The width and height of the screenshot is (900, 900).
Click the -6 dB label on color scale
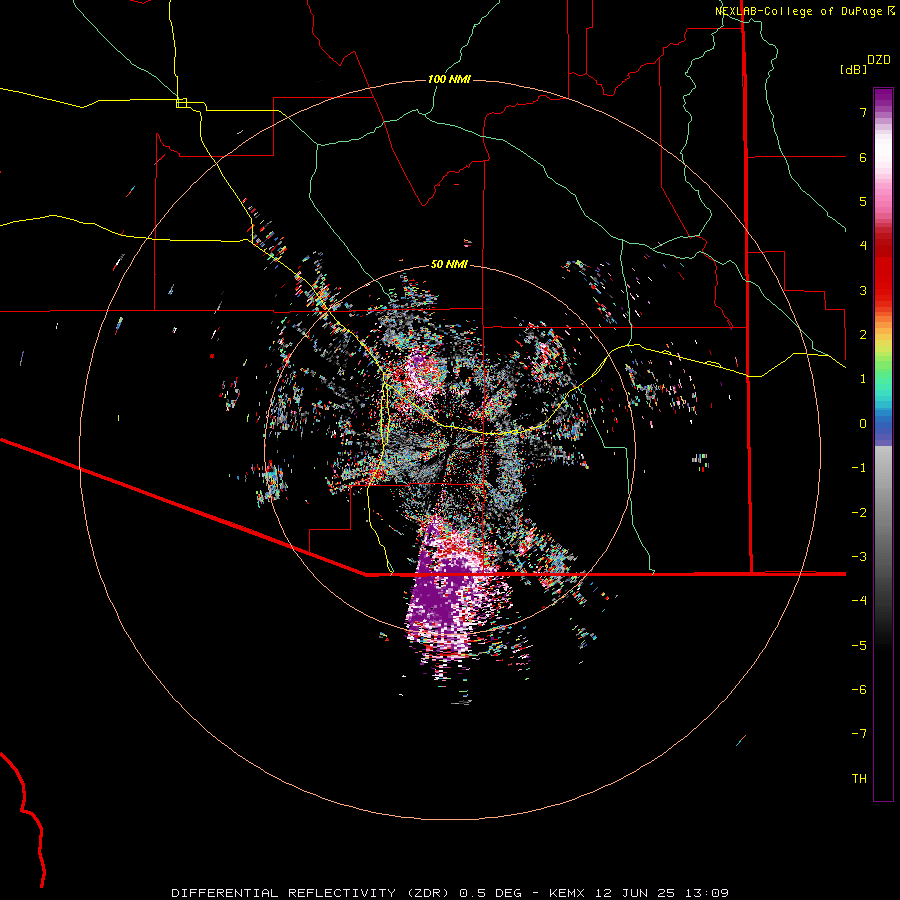(859, 689)
